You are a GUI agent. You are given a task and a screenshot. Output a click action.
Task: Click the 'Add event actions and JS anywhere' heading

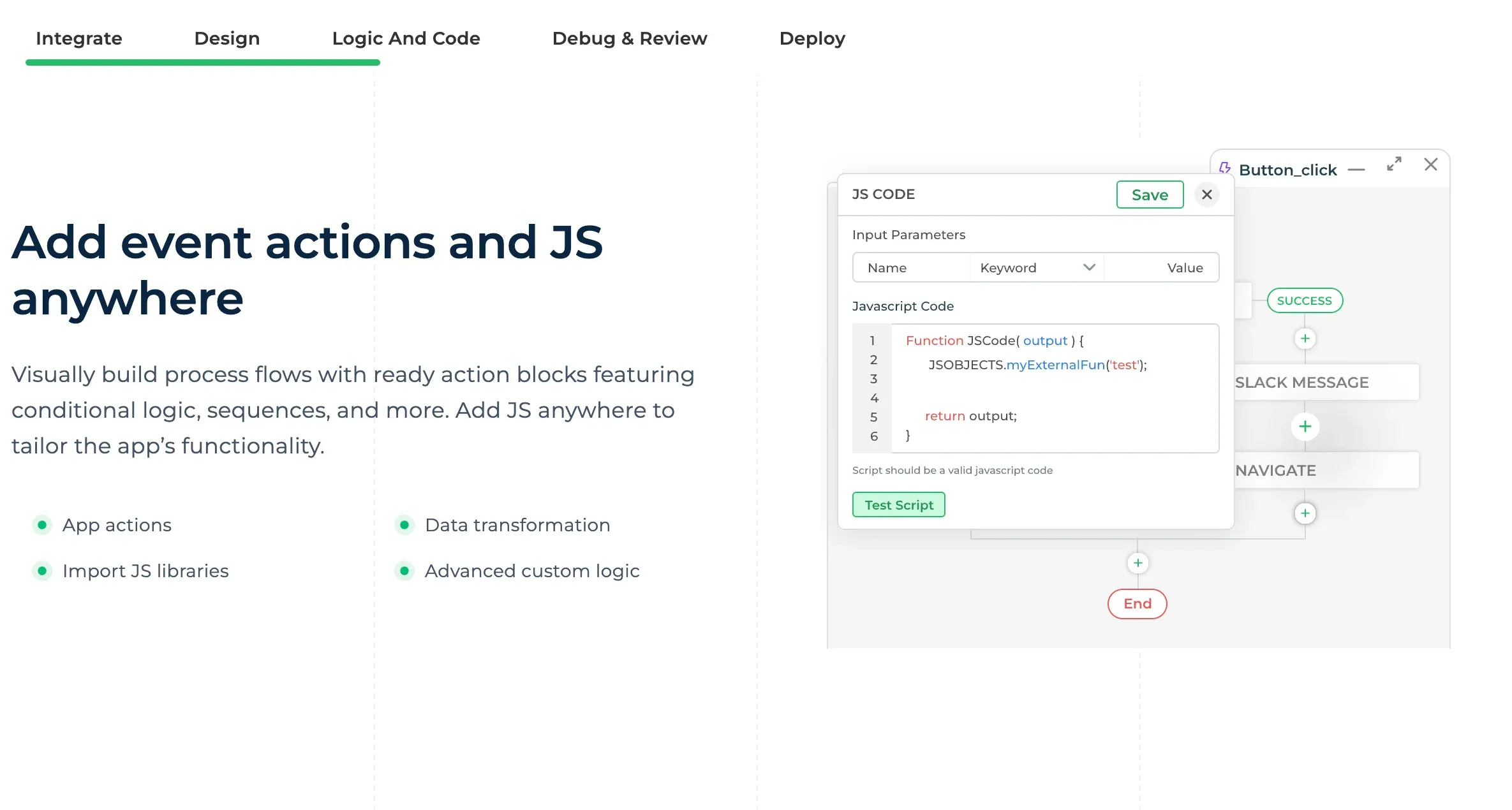307,270
